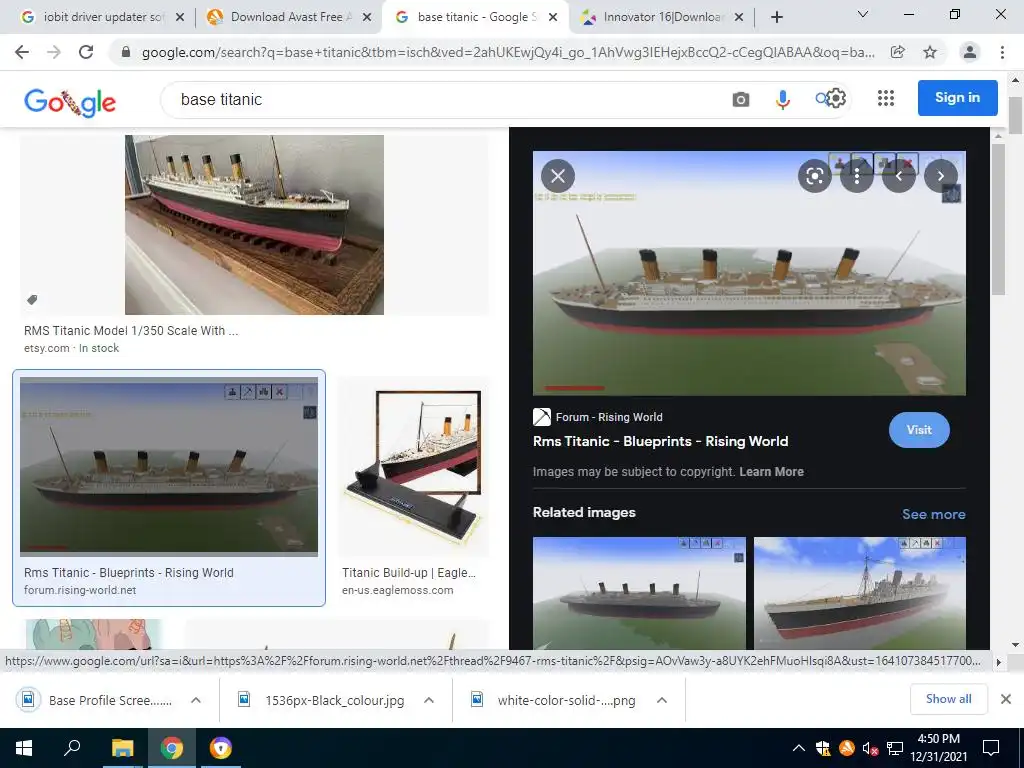Image resolution: width=1024 pixels, height=768 pixels.
Task: Open white-color-solid png download
Action: click(554, 700)
